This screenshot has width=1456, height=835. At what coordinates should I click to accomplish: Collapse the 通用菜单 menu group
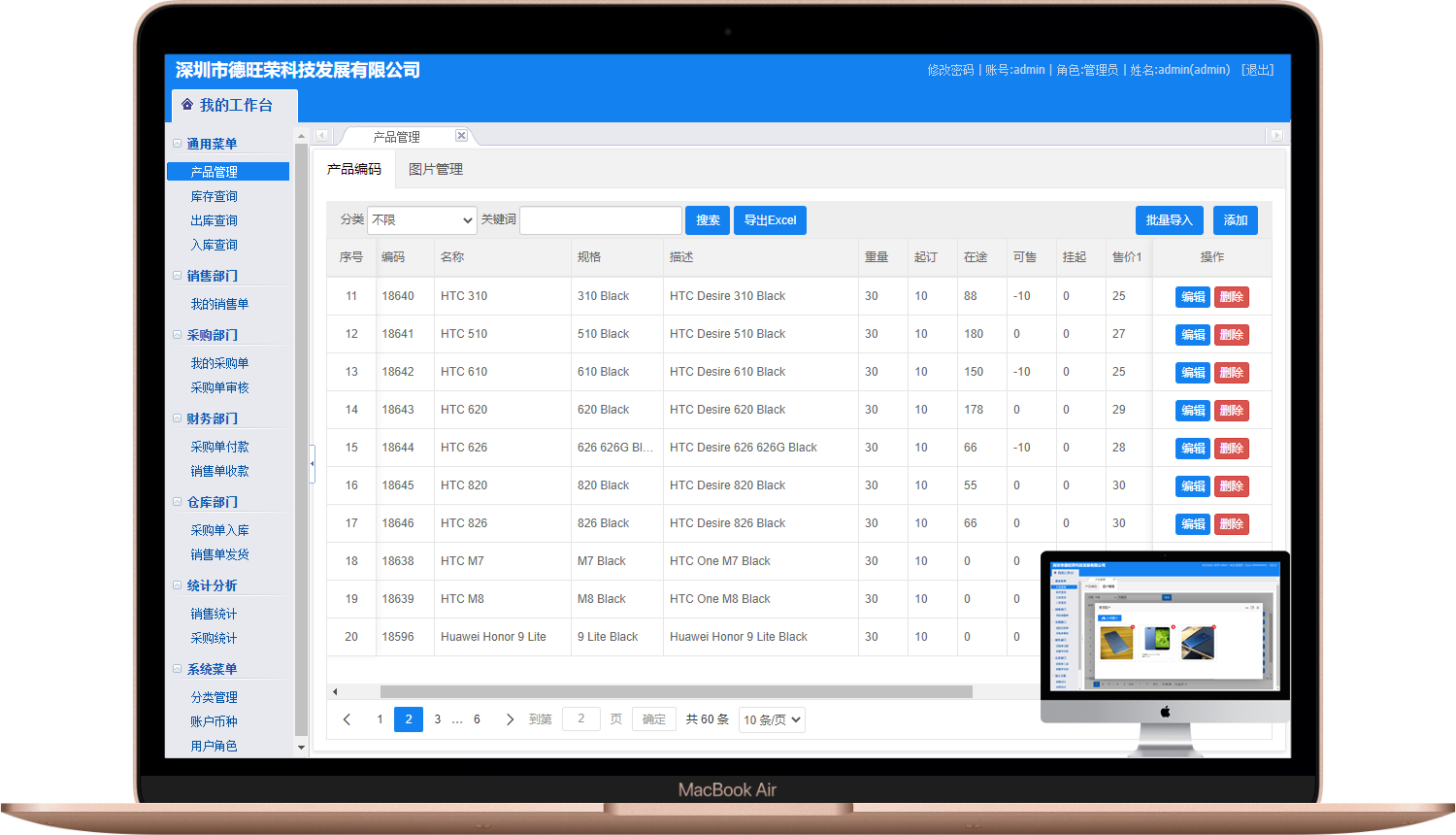178,144
